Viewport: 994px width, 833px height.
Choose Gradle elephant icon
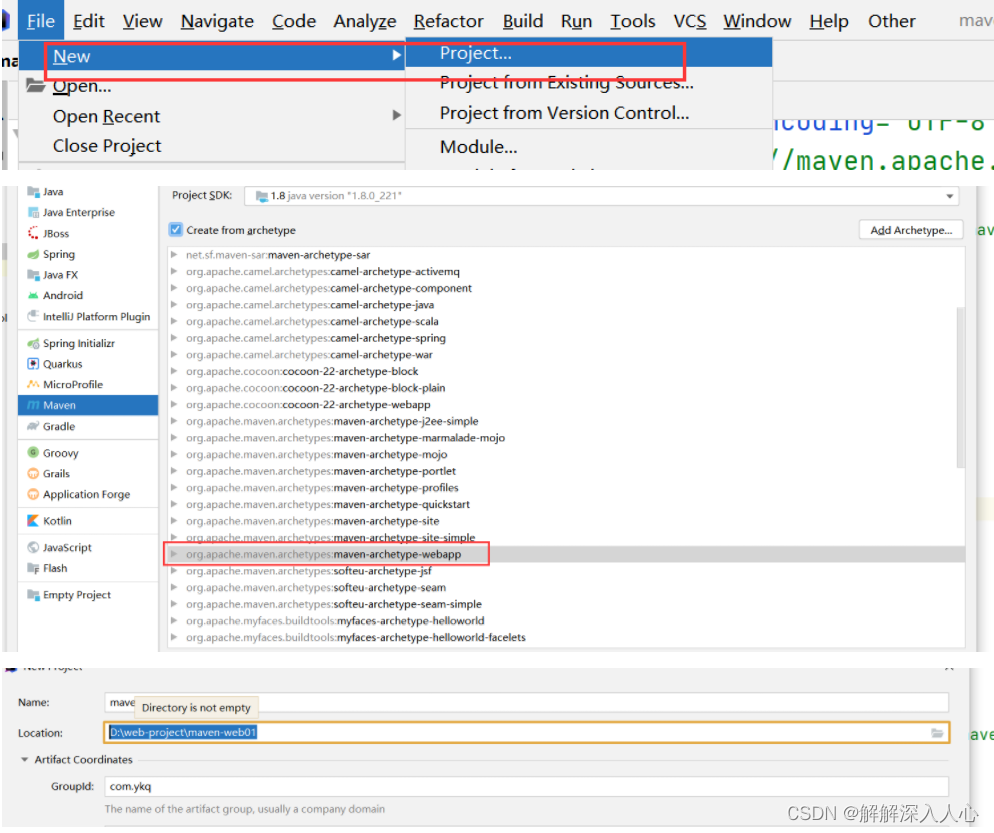point(33,427)
